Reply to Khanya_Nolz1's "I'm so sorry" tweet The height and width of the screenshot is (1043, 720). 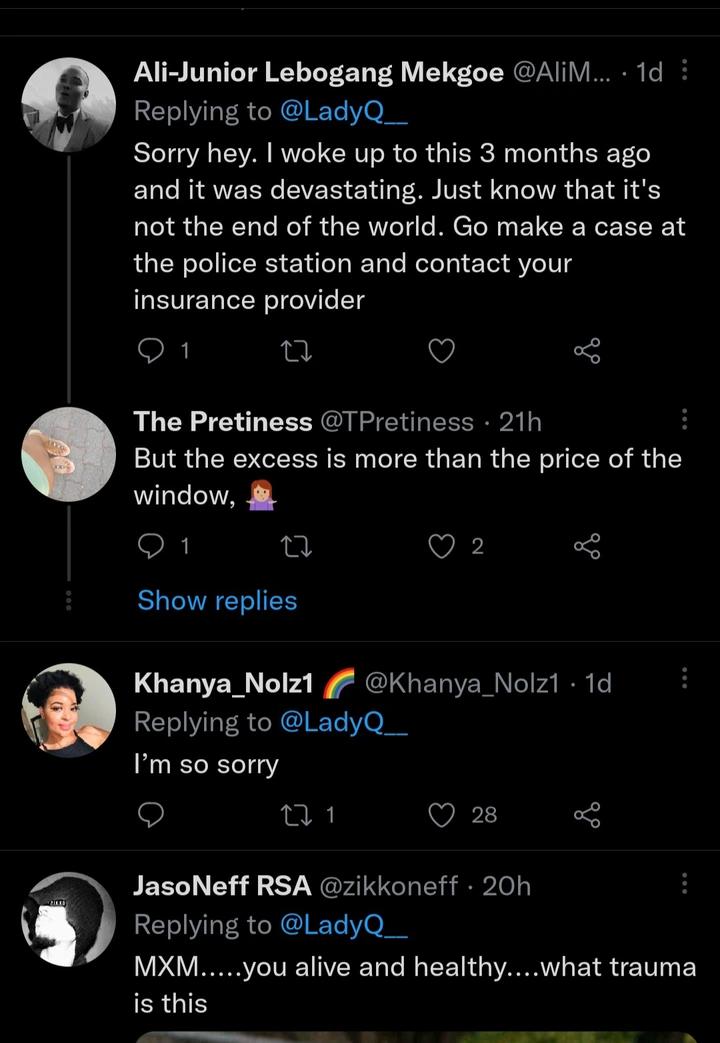150,815
